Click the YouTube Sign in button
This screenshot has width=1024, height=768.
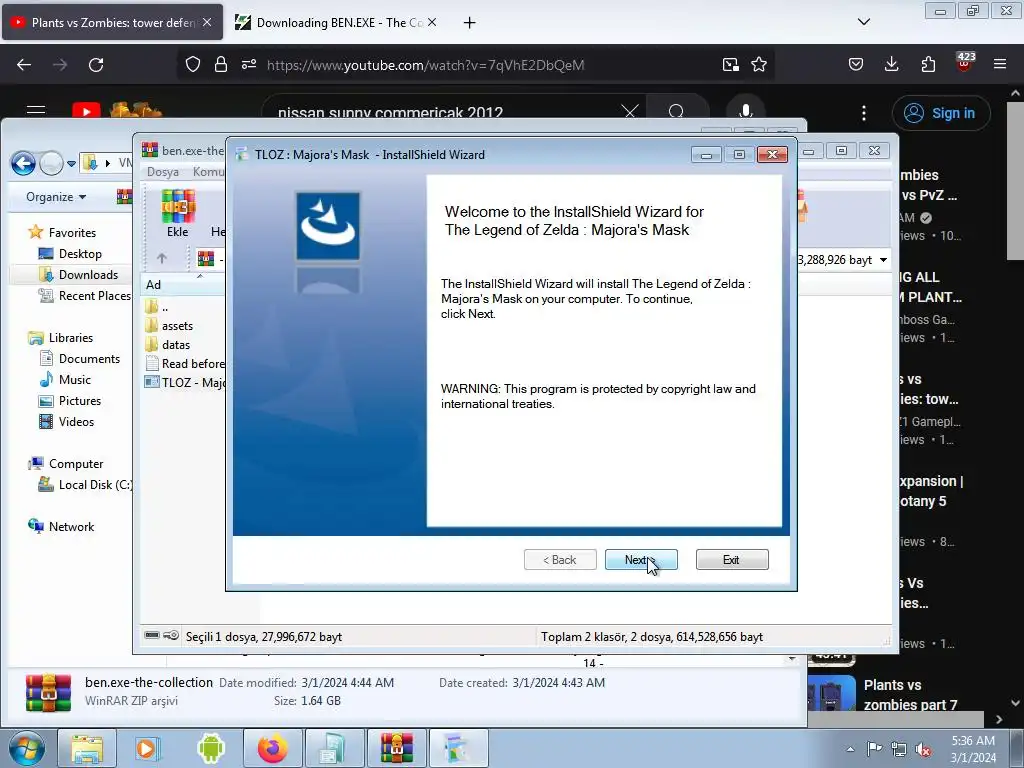point(941,113)
